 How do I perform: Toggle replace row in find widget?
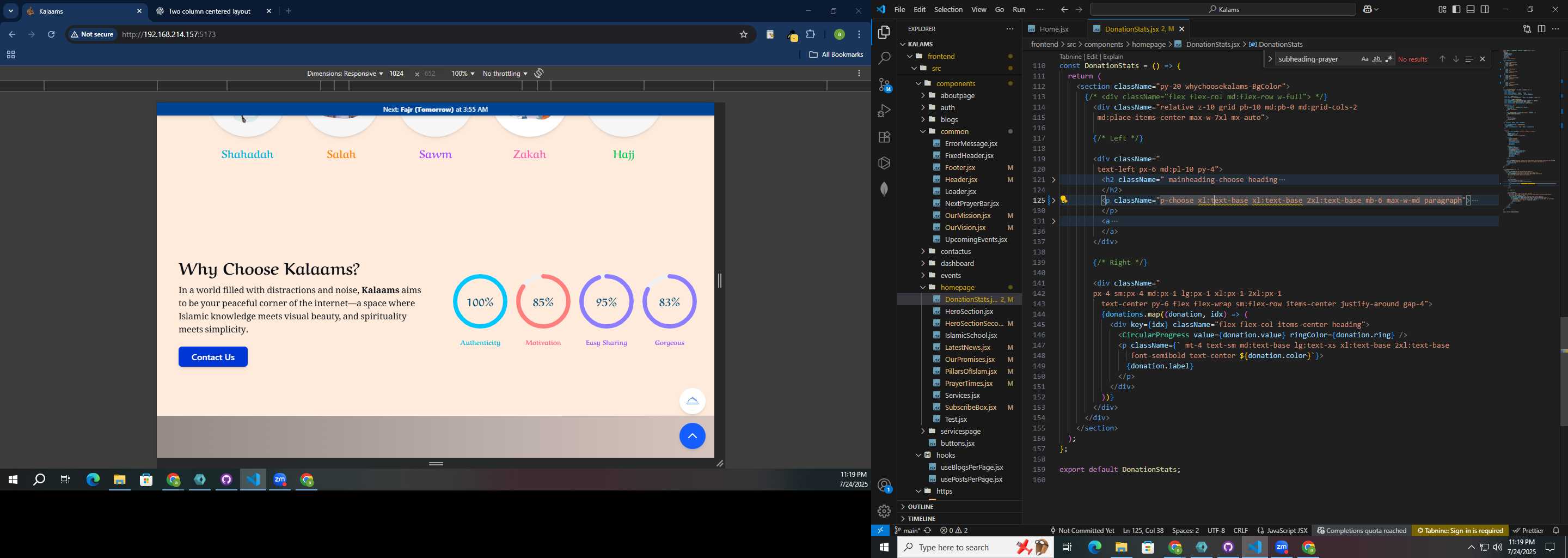(1270, 59)
